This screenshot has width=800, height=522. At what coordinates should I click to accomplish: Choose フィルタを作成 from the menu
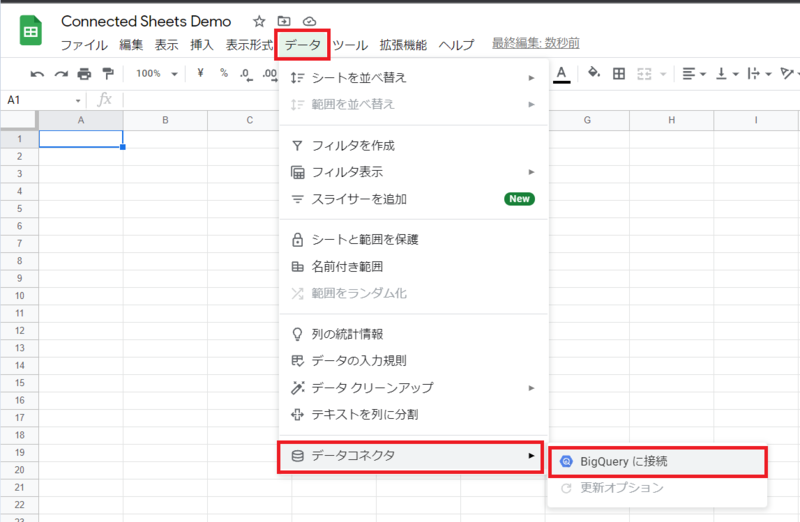tap(414, 146)
